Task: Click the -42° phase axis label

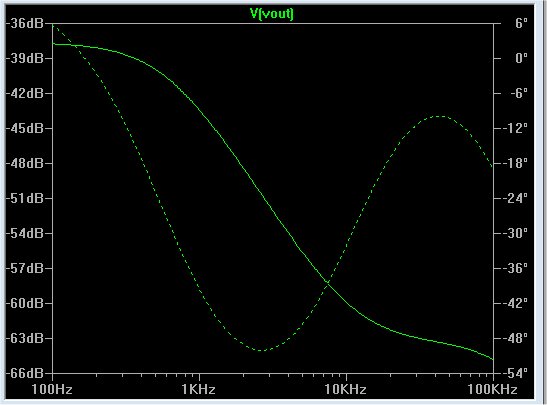Action: coord(515,303)
